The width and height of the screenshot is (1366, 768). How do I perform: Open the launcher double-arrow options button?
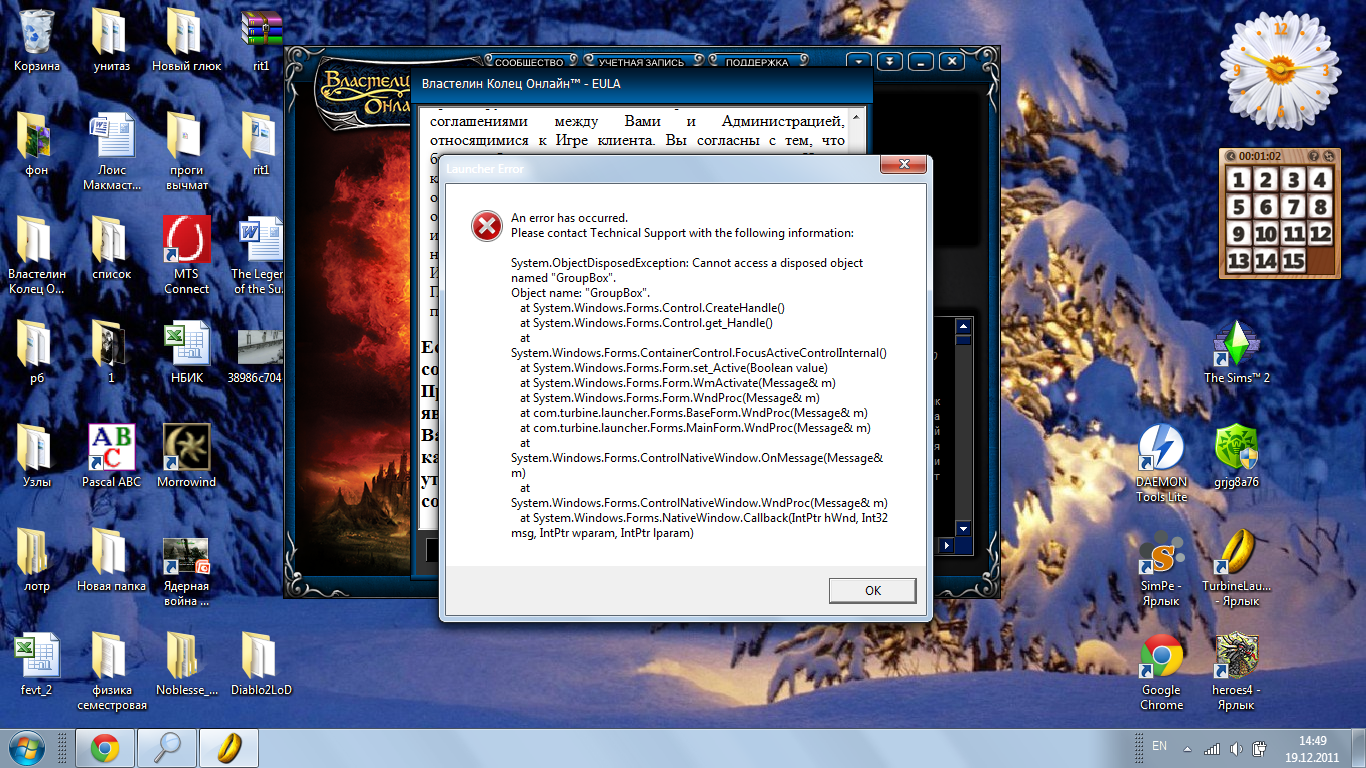click(x=890, y=61)
